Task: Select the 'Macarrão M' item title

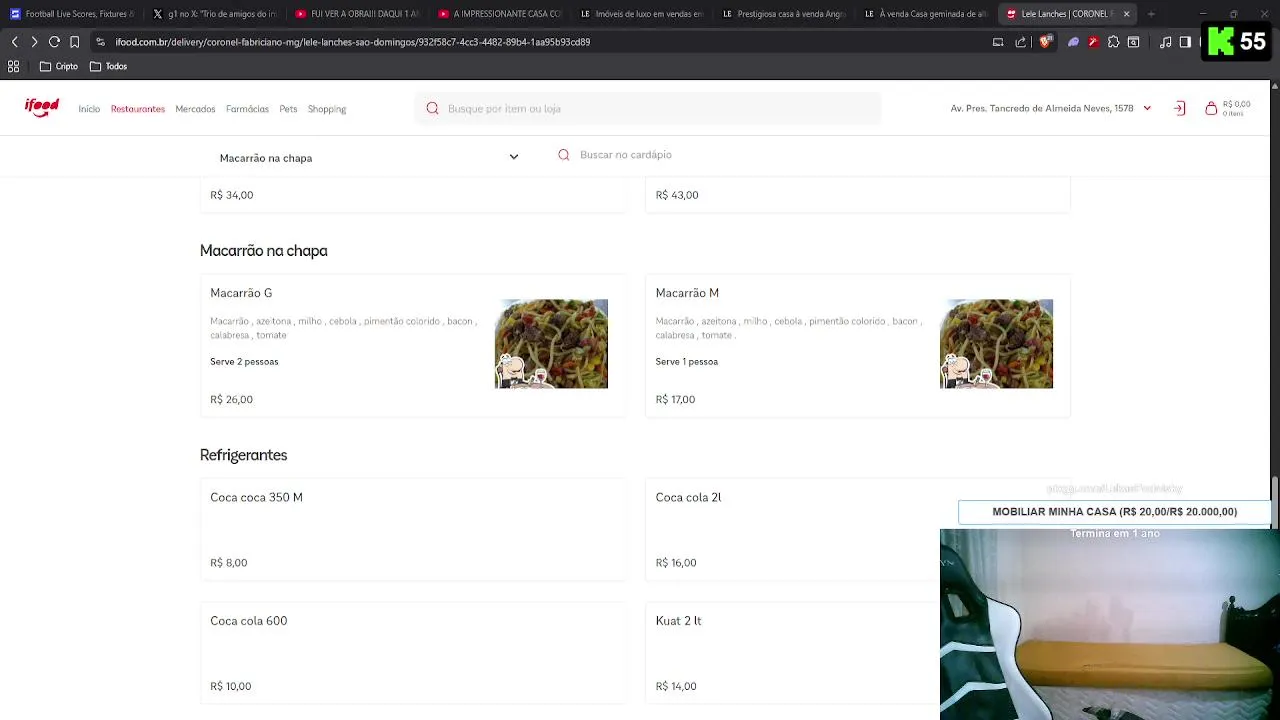Action: click(687, 293)
